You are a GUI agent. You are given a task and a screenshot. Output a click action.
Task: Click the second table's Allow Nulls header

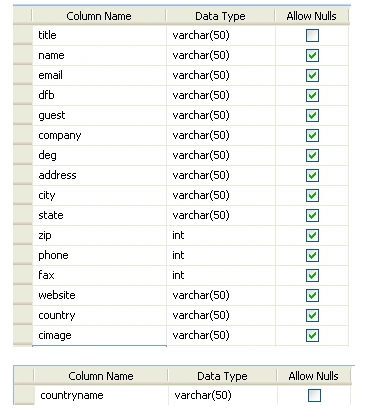[x=314, y=376]
